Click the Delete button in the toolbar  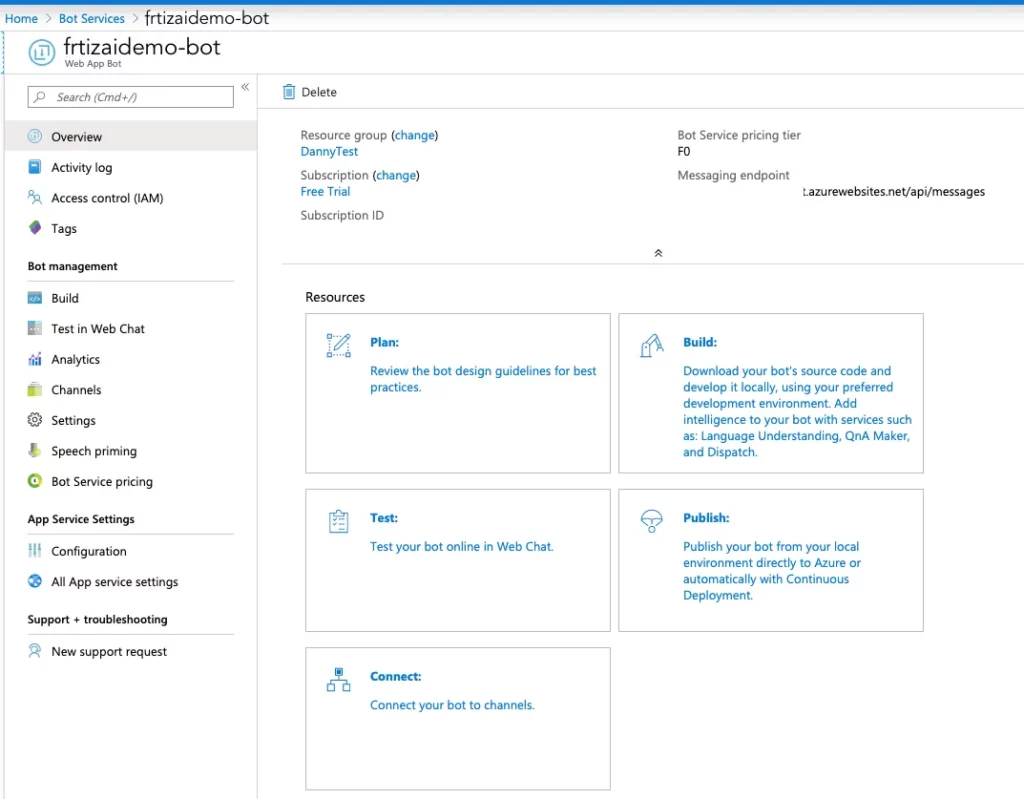(x=310, y=92)
